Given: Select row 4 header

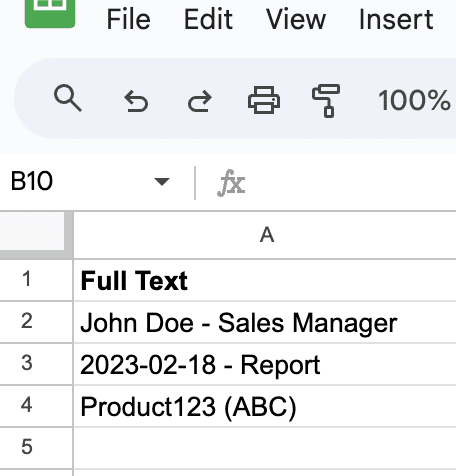Looking at the screenshot, I should click(36, 406).
